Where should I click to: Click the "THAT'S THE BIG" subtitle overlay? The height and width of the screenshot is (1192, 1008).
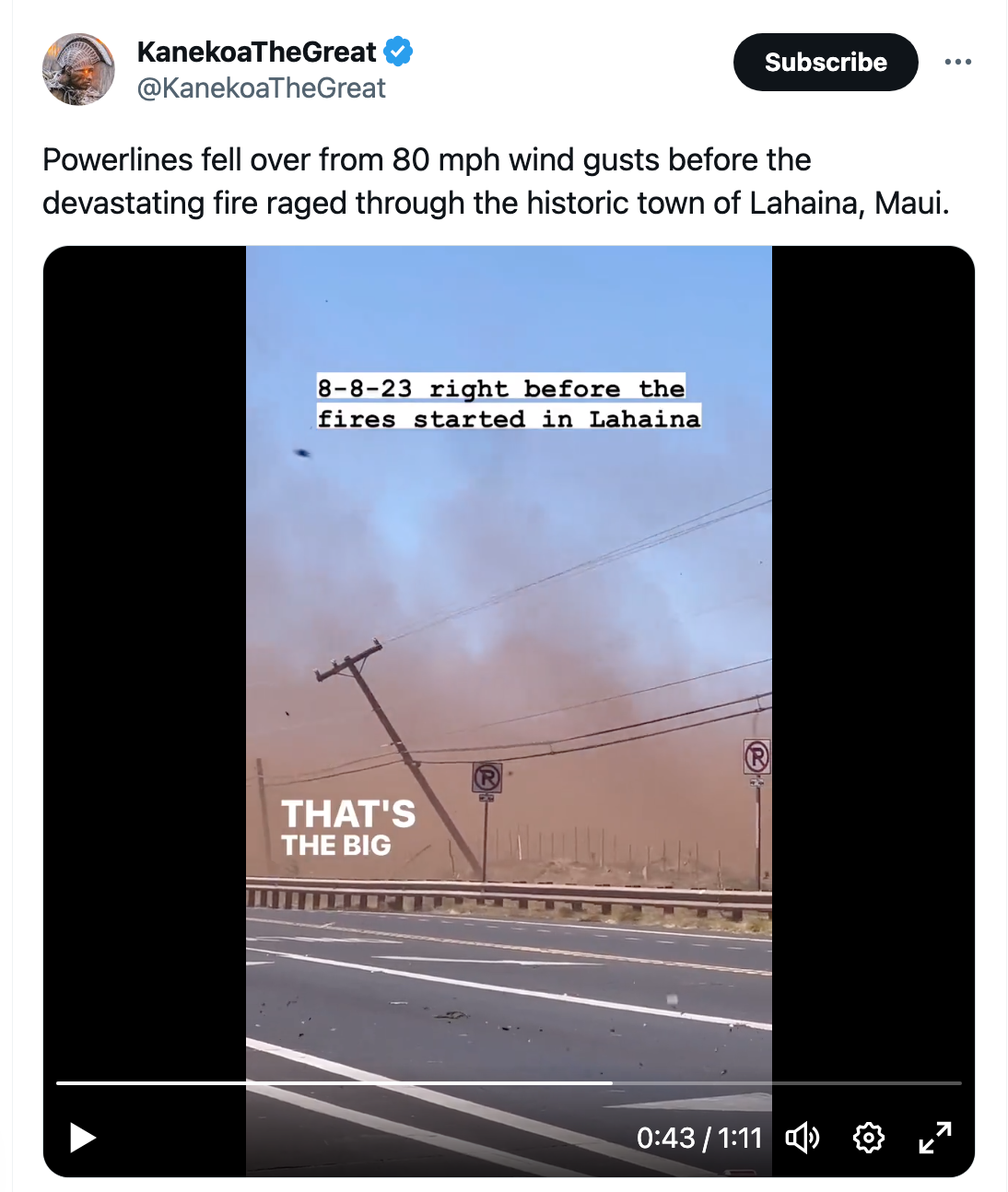click(348, 827)
